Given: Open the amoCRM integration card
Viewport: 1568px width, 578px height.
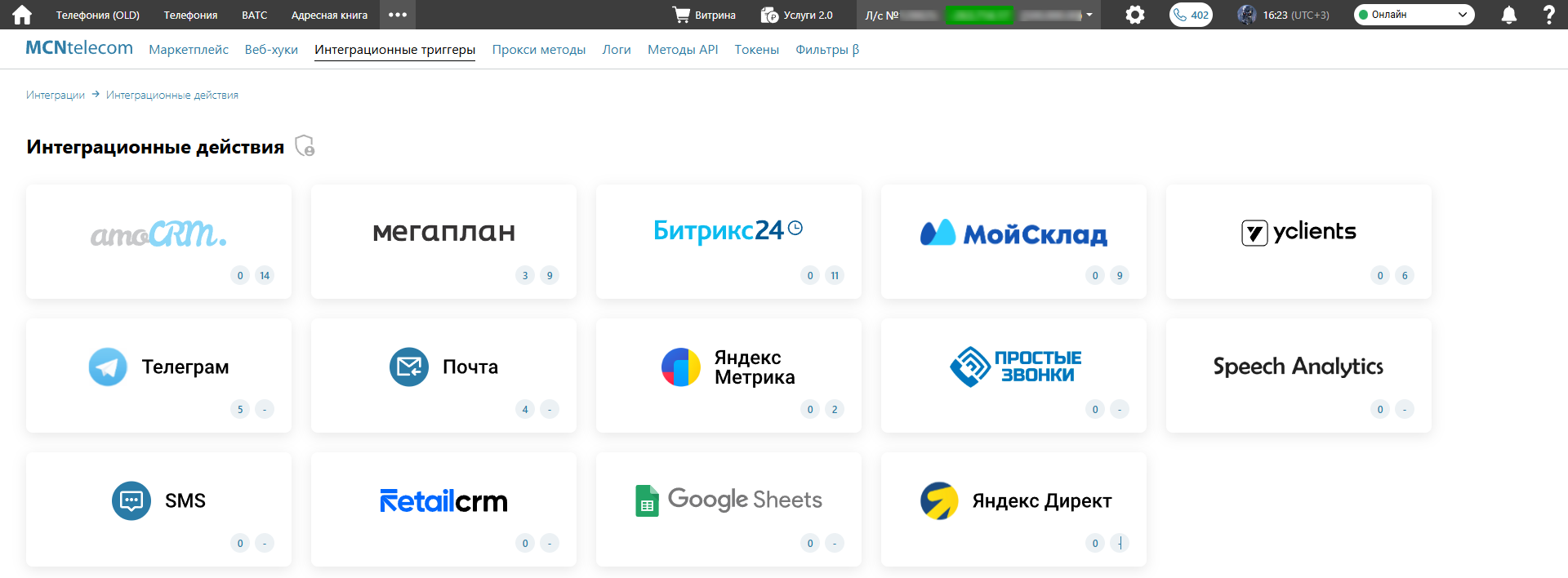Looking at the screenshot, I should pos(158,242).
